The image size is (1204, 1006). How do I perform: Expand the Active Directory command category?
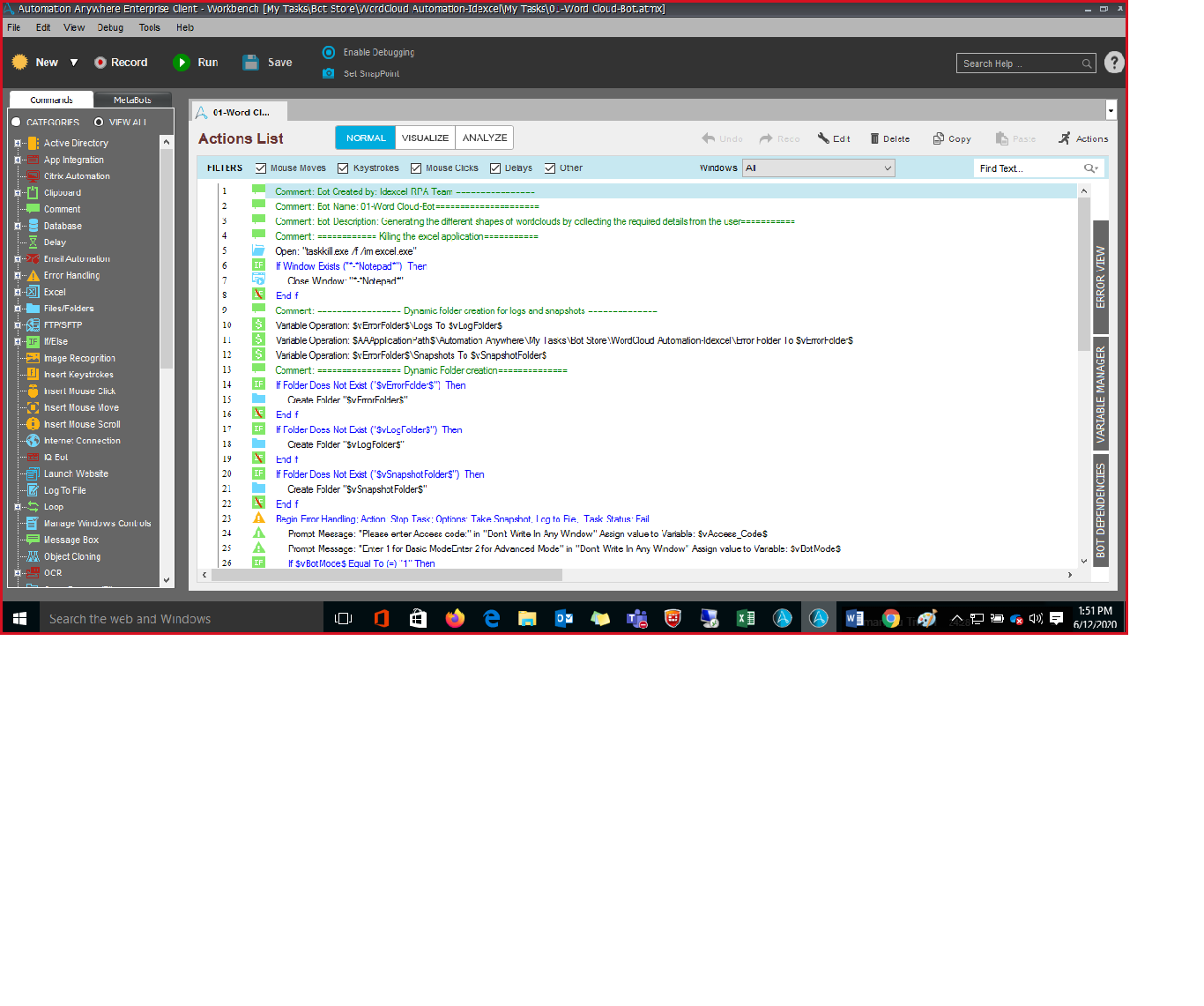pos(18,143)
